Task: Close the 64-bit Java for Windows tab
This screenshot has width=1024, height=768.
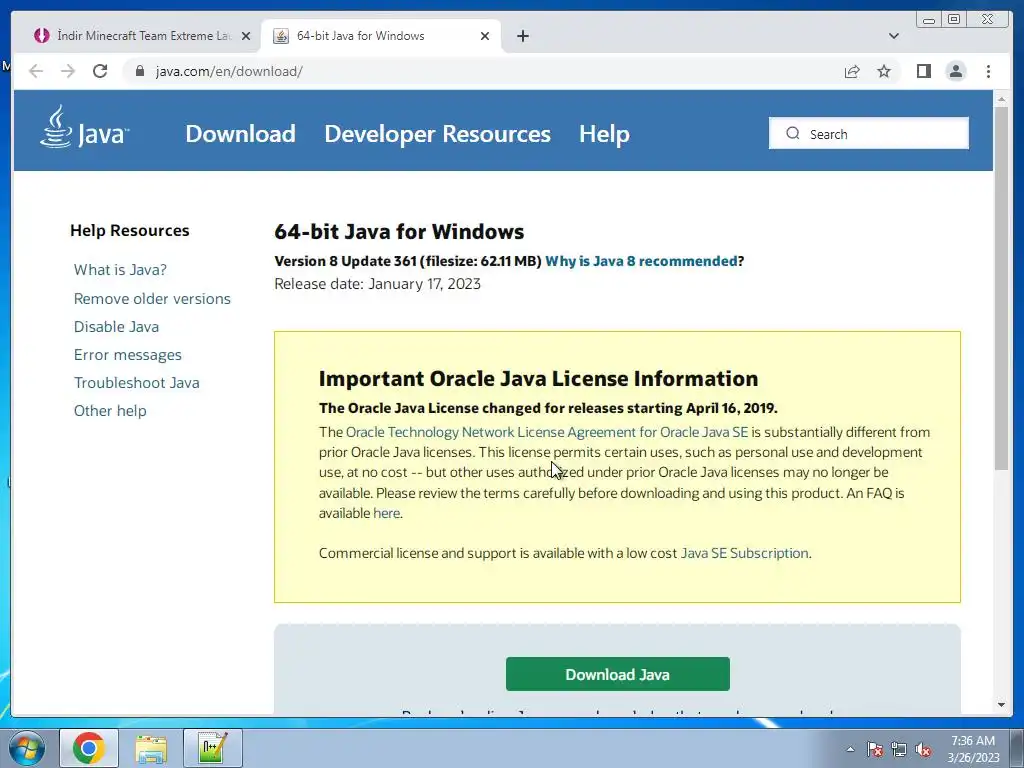Action: pos(485,36)
